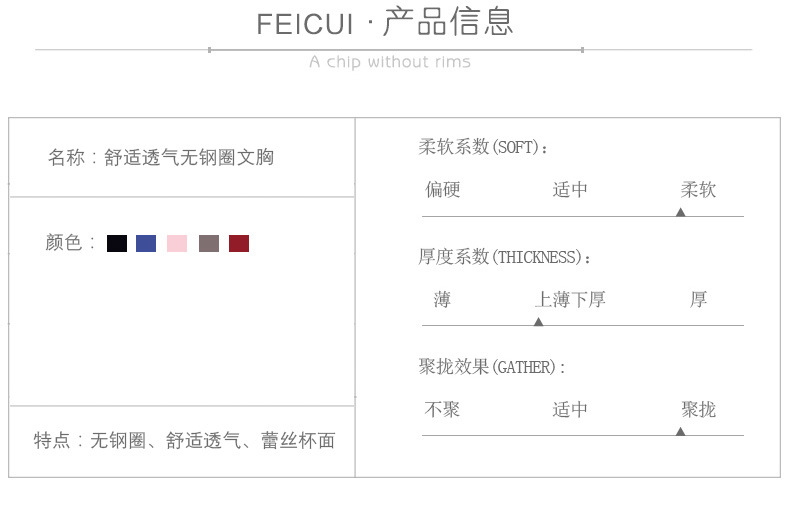Click the FEICUI 产品信息 heading
The height and width of the screenshot is (514, 790).
(385, 23)
